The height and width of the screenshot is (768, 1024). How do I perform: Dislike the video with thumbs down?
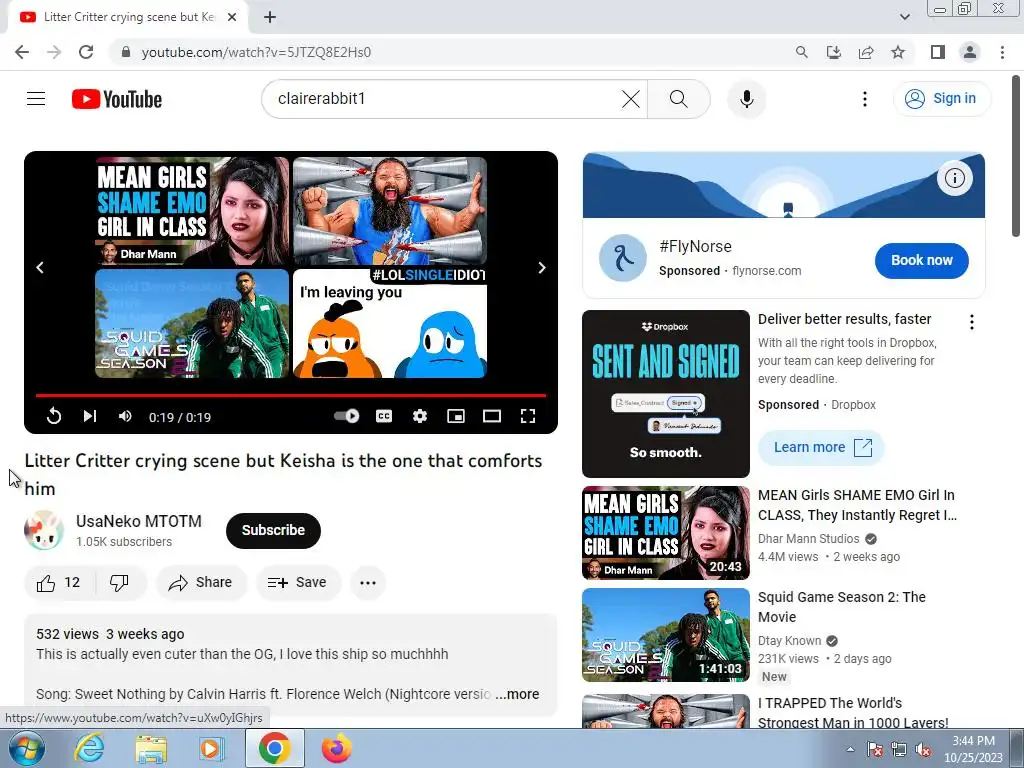[x=120, y=583]
